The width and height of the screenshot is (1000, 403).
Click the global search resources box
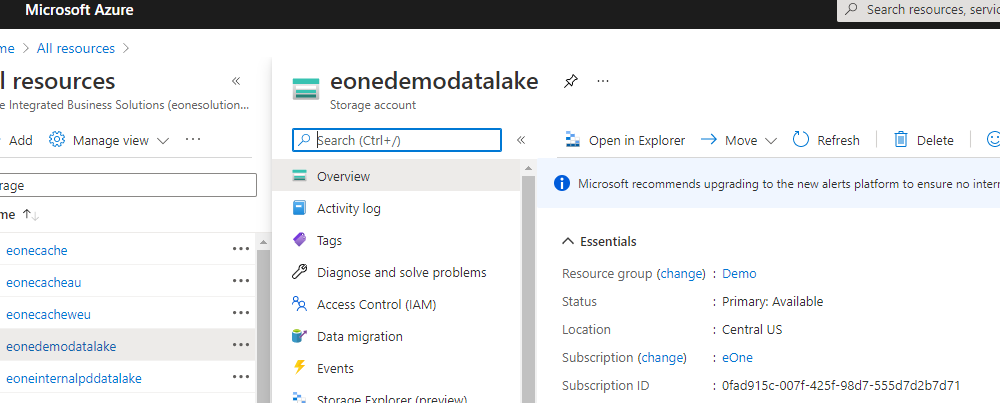(x=918, y=11)
